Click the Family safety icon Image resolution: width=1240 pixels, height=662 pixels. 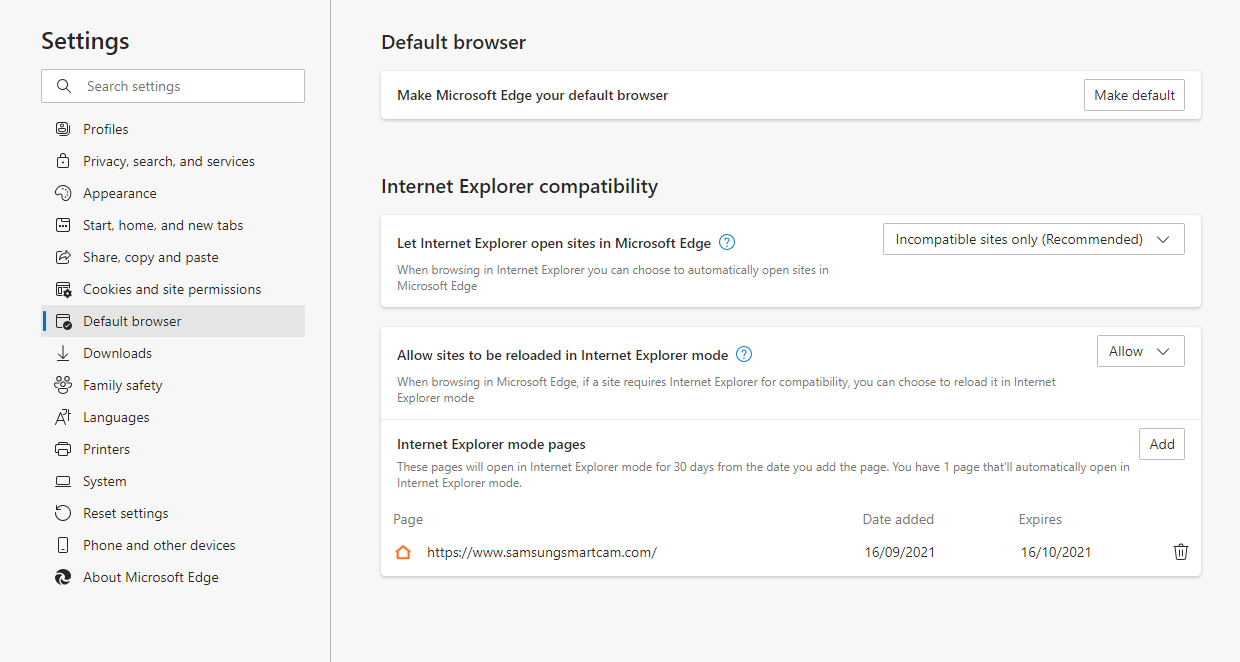[x=63, y=385]
